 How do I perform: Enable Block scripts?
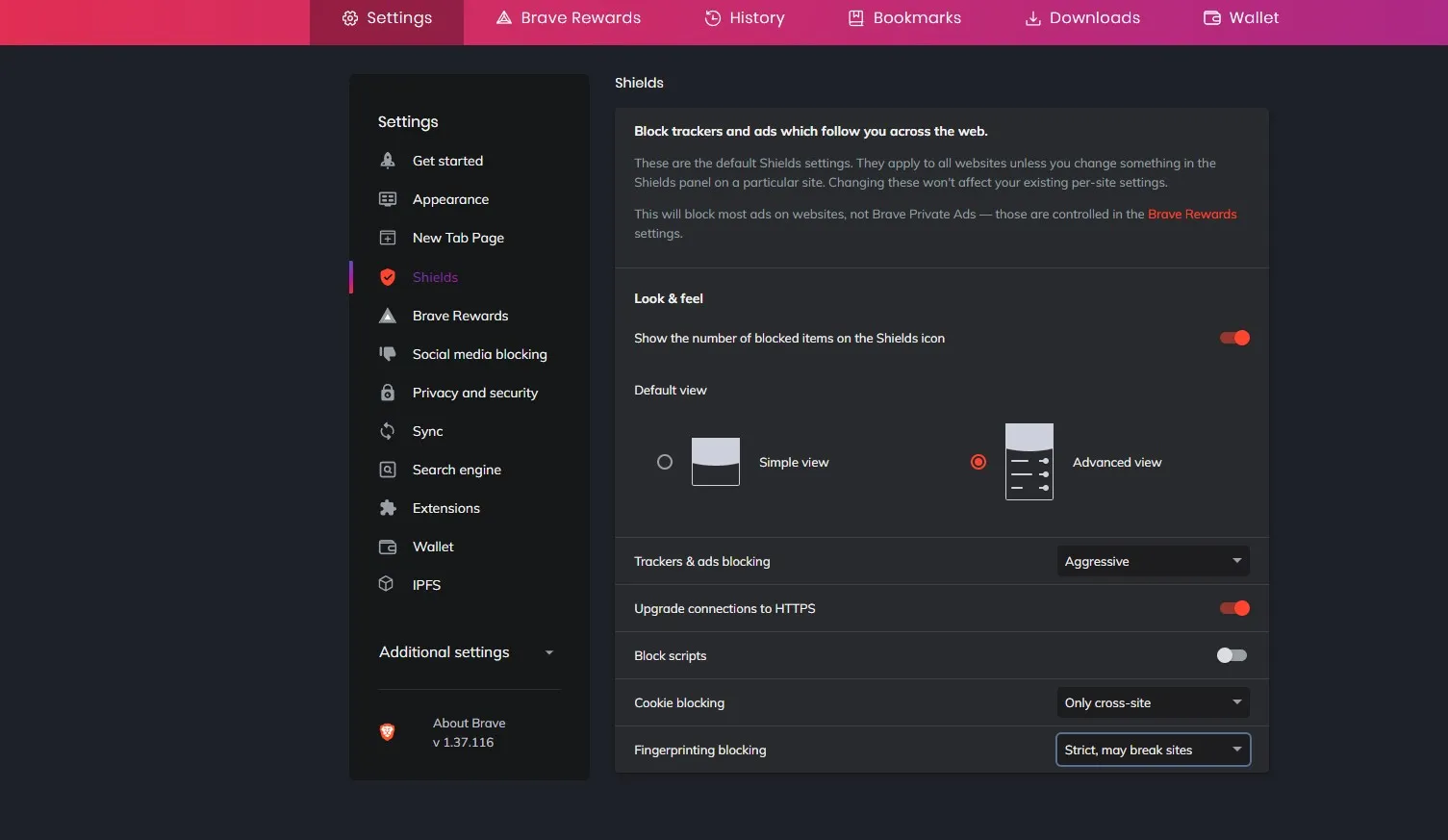pos(1232,655)
